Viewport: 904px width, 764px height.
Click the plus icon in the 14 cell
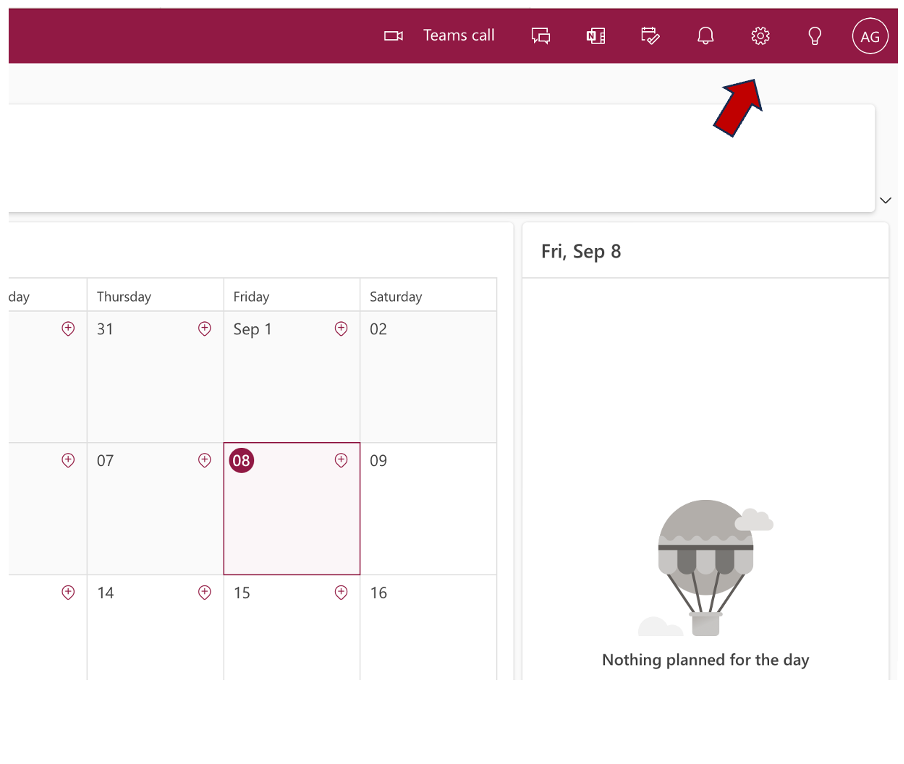205,593
